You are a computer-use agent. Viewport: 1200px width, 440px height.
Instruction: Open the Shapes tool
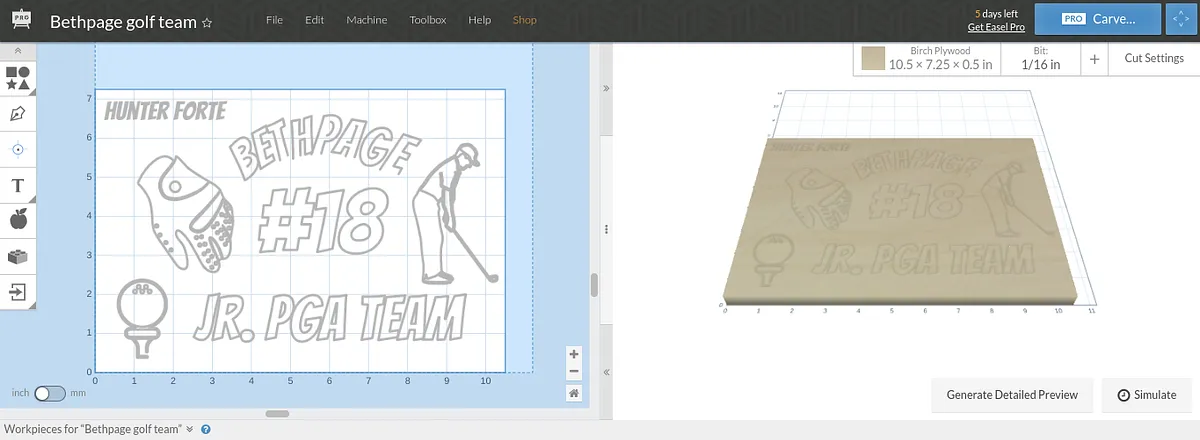tap(17, 78)
